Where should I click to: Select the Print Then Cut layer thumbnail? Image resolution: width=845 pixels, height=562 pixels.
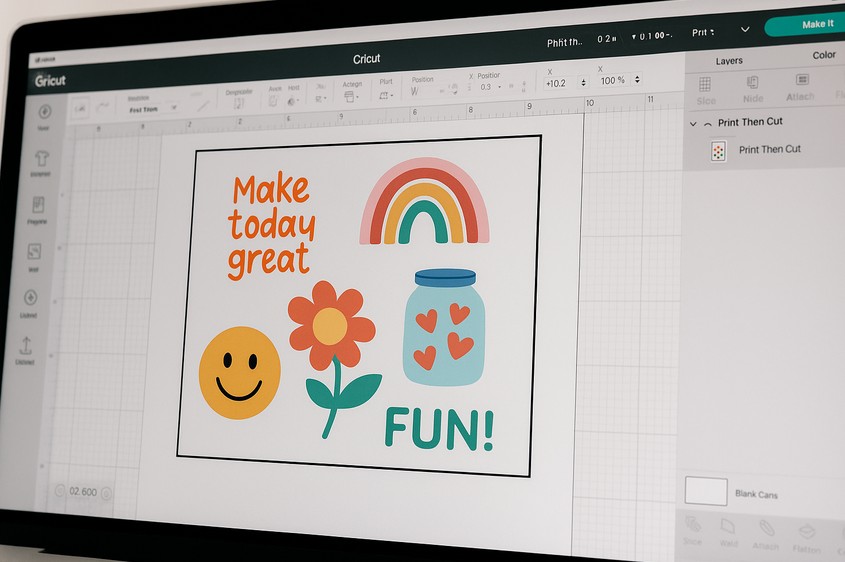tap(717, 151)
